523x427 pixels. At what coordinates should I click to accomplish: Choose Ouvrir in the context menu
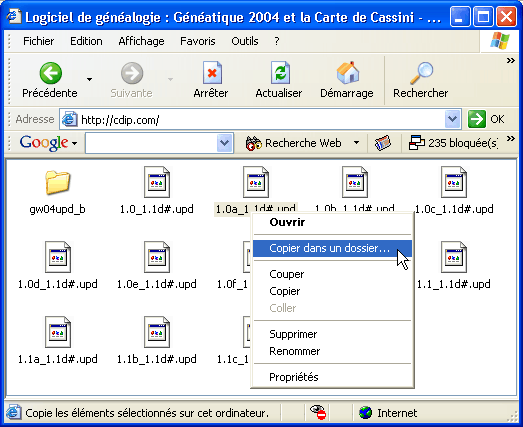333,222
